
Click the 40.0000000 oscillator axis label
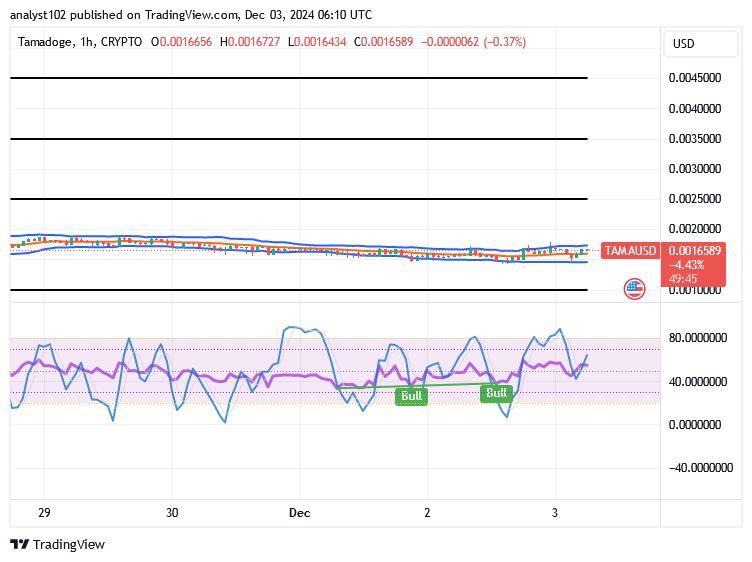698,382
